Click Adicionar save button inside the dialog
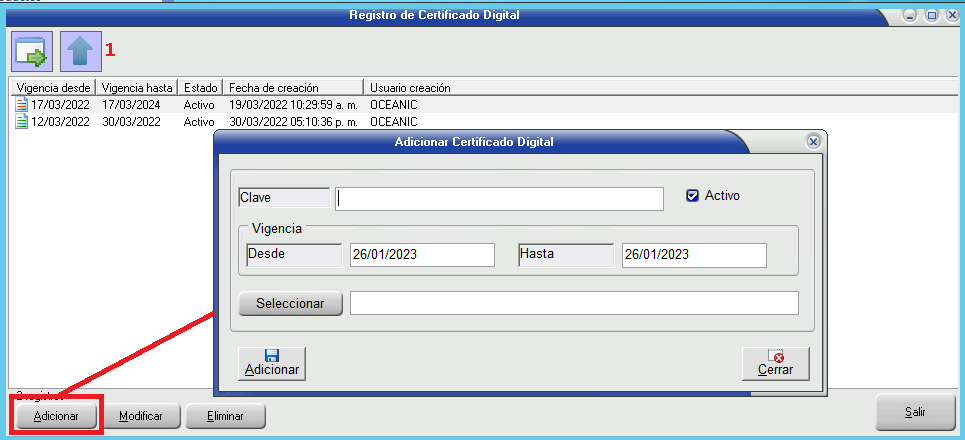Screen dimensions: 965x440 272,362
